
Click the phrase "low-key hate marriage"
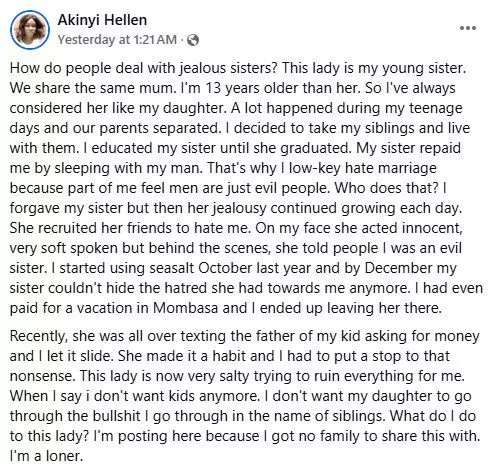[x=363, y=168]
